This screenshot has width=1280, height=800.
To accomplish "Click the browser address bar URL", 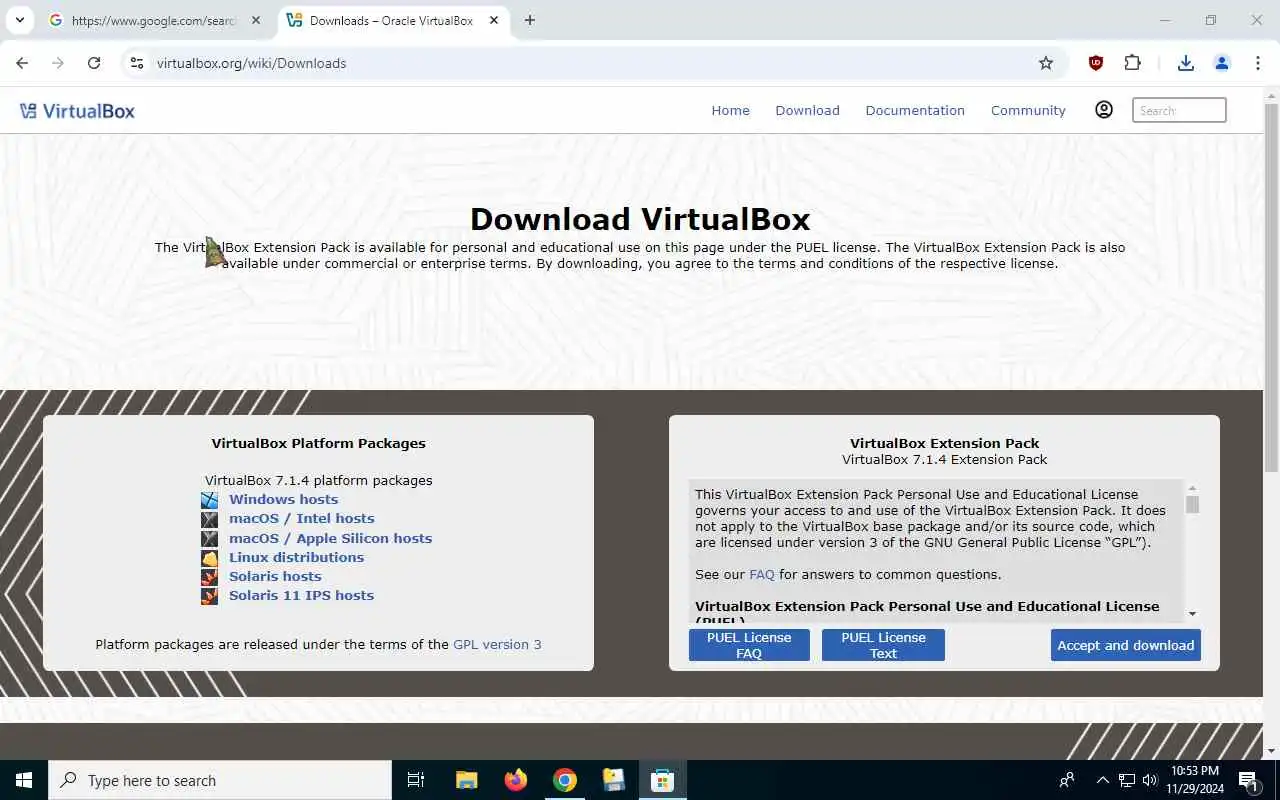I will click(x=251, y=63).
